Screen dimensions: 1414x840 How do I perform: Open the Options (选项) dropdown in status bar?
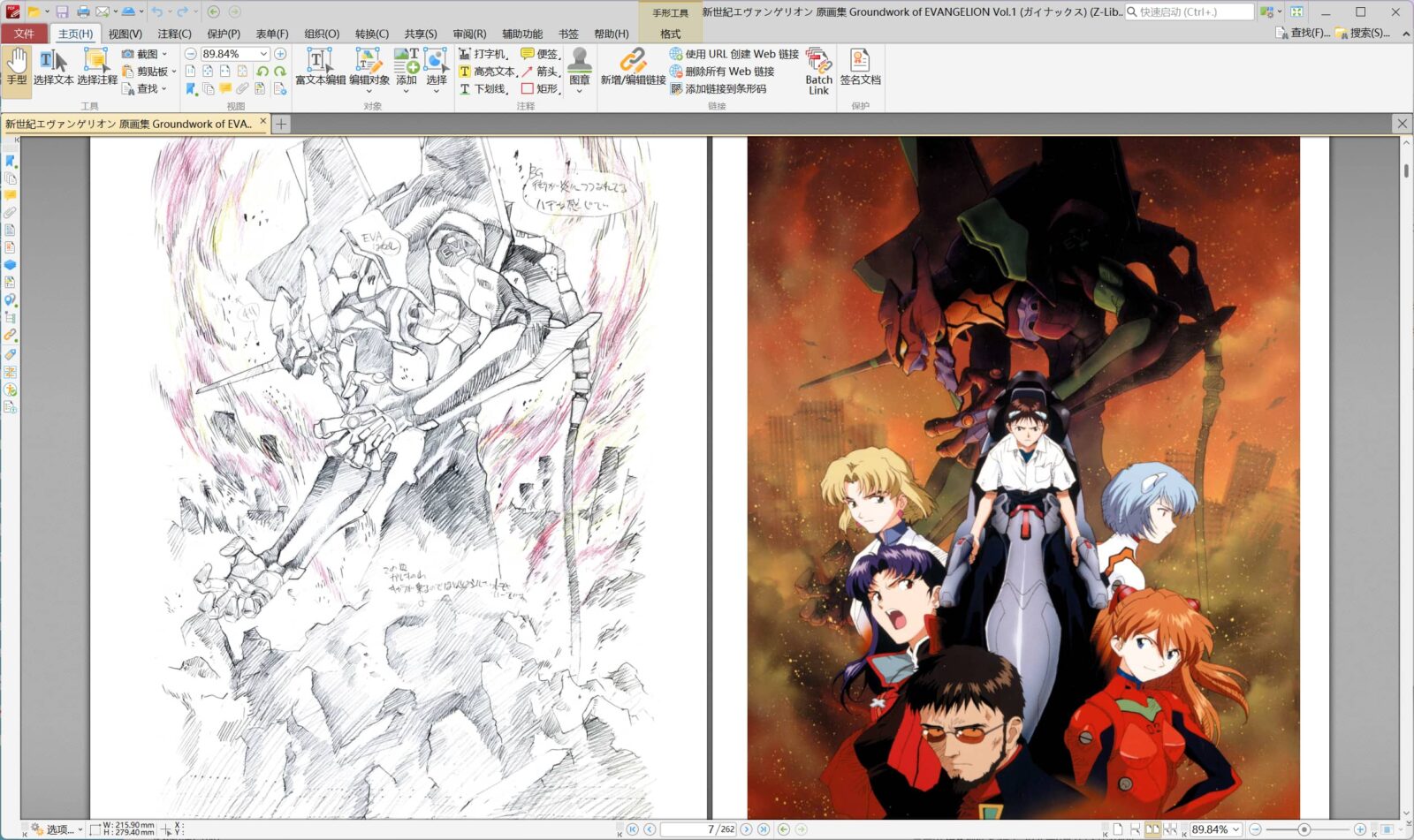[57, 829]
